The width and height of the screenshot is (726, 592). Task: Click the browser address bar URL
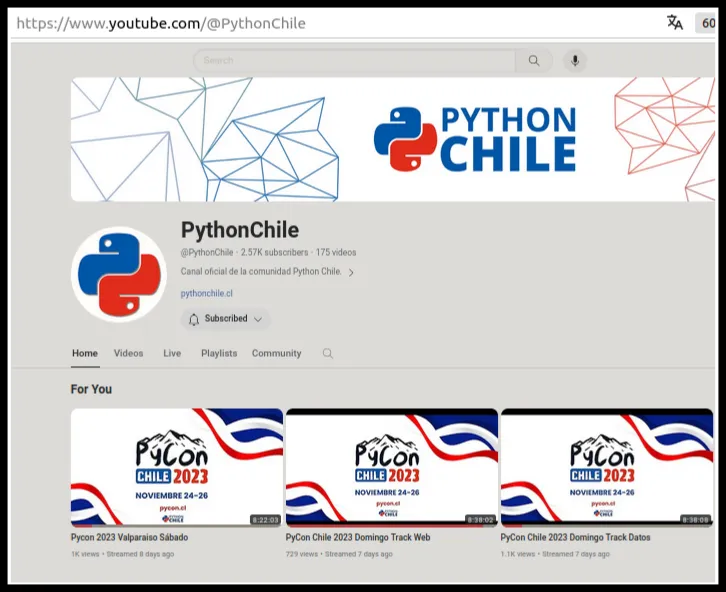(161, 23)
